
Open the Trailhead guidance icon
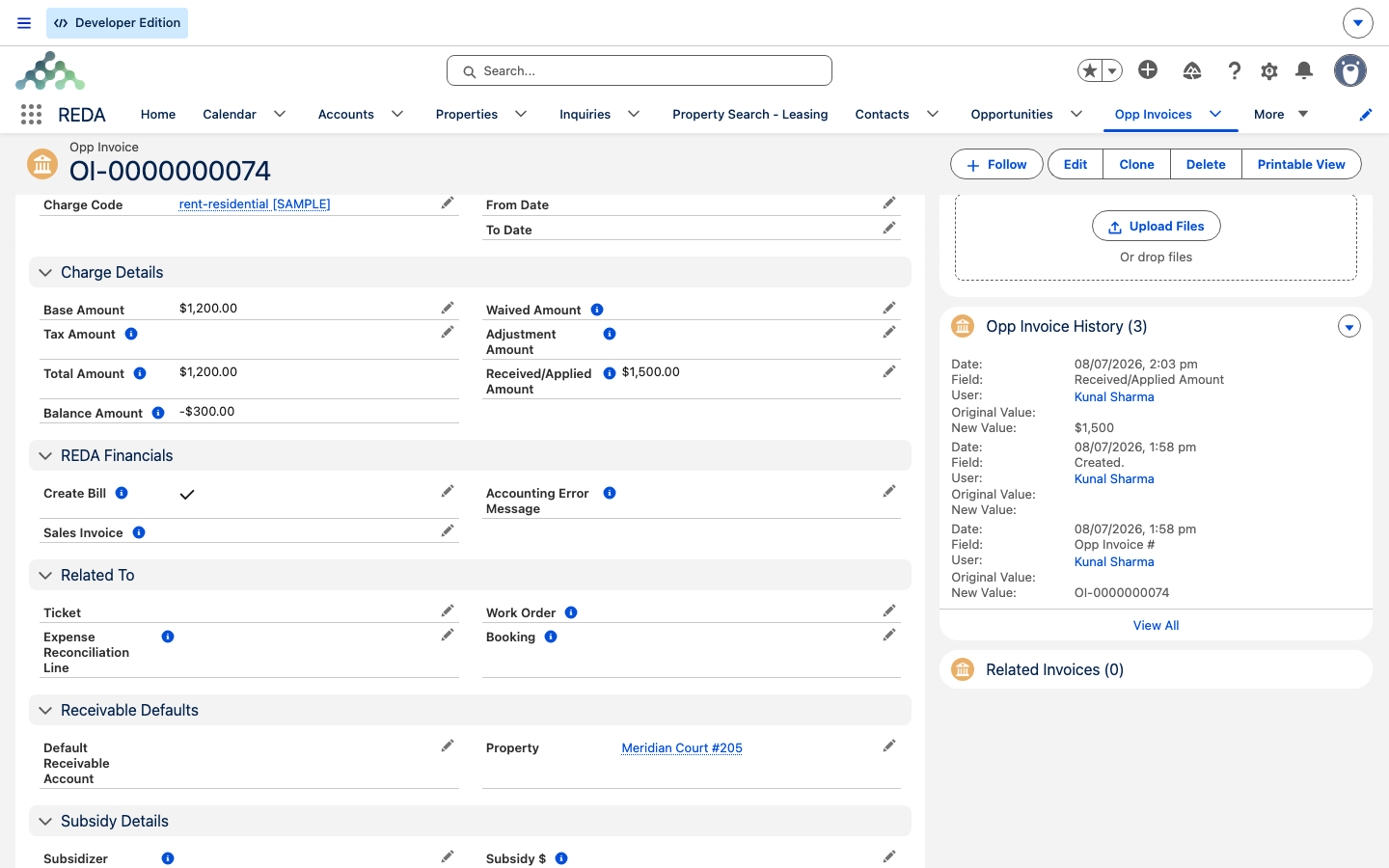click(1192, 70)
